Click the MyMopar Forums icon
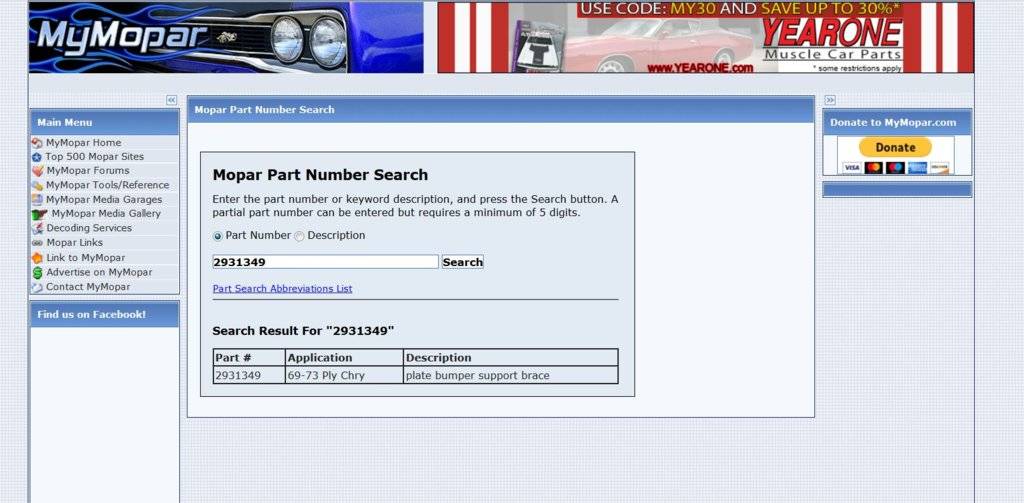Image resolution: width=1024 pixels, height=503 pixels. click(37, 171)
